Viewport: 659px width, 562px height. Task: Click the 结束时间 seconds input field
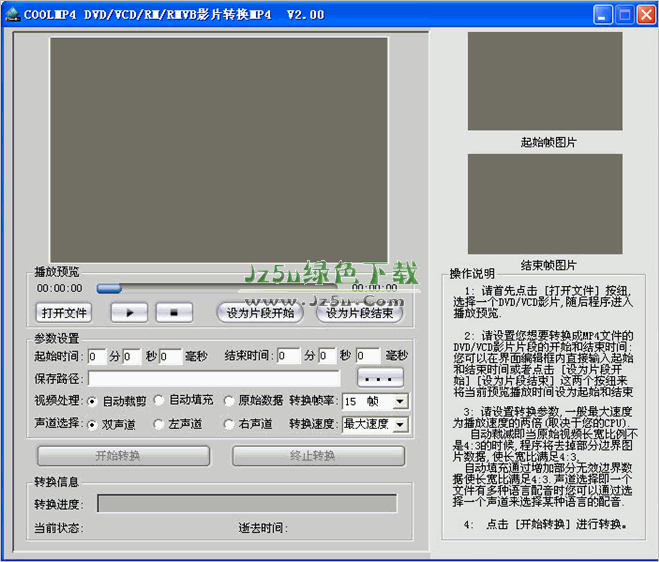[327, 356]
